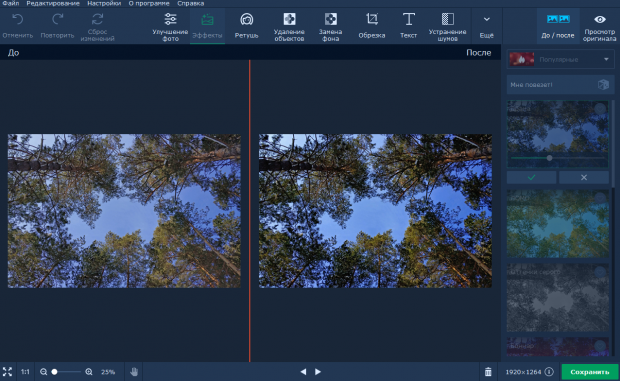Open Устранение шумов noise removal

pos(447,26)
